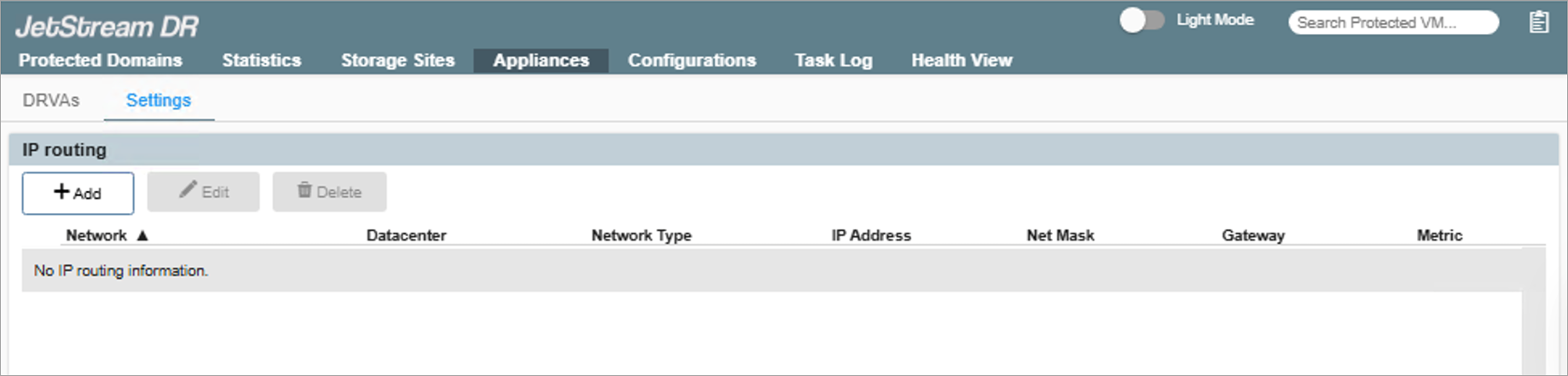Viewport: 1568px width, 376px height.
Task: Select the Settings sub-tab
Action: click(159, 101)
